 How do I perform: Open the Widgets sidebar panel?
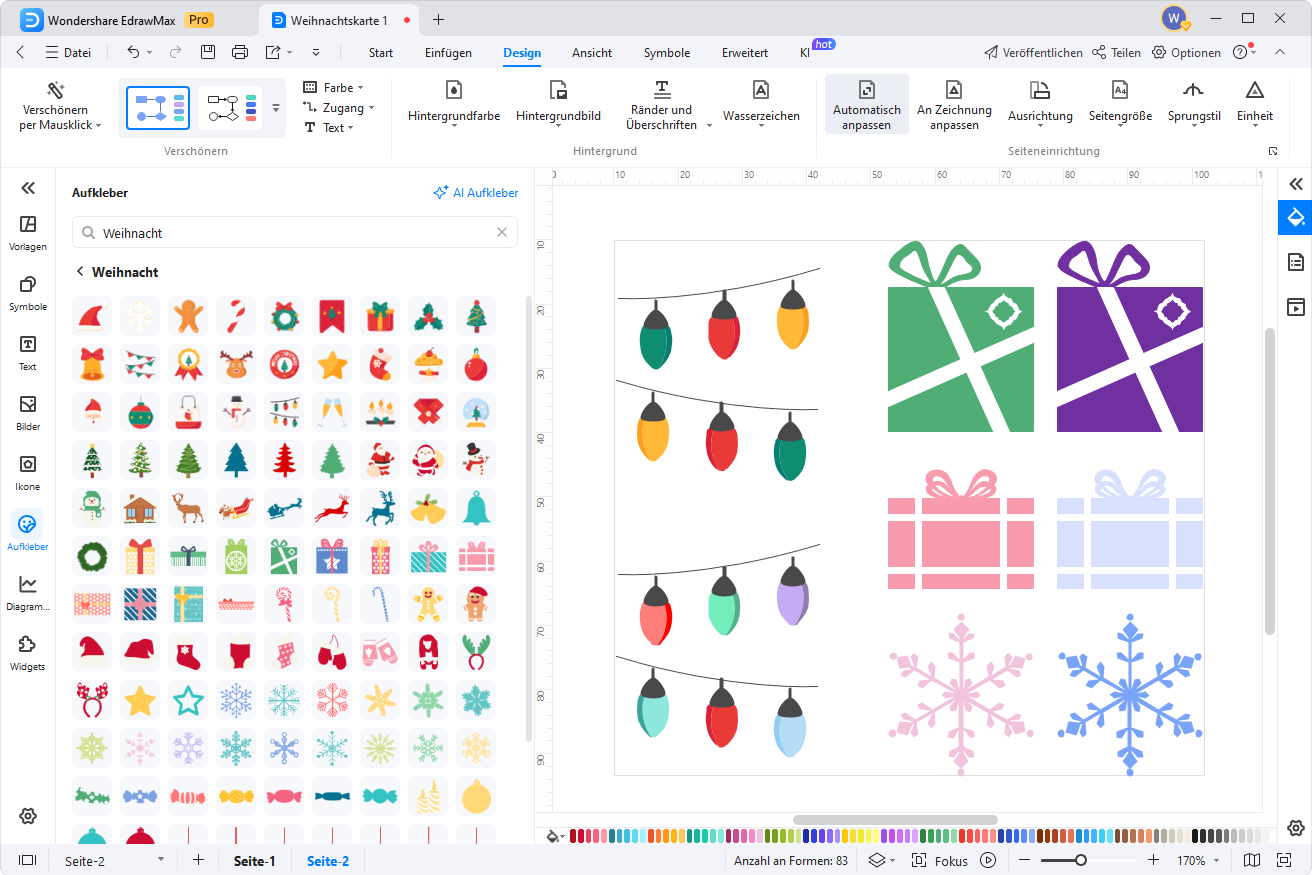28,652
